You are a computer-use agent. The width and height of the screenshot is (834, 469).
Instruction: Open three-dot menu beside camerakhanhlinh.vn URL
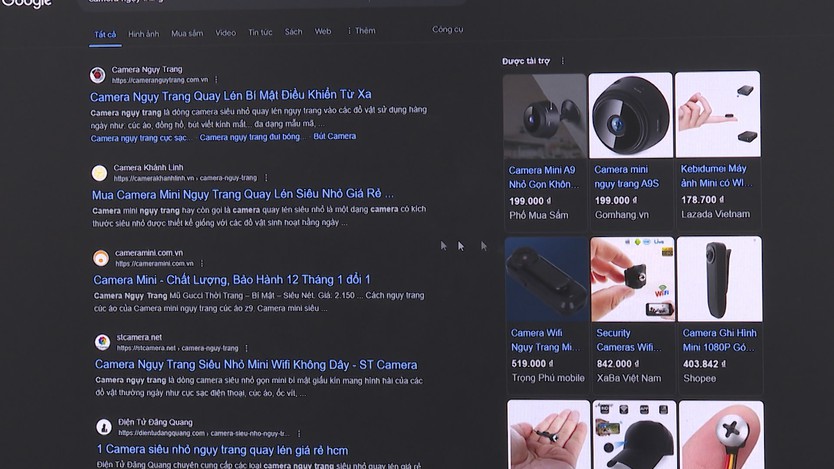point(266,178)
